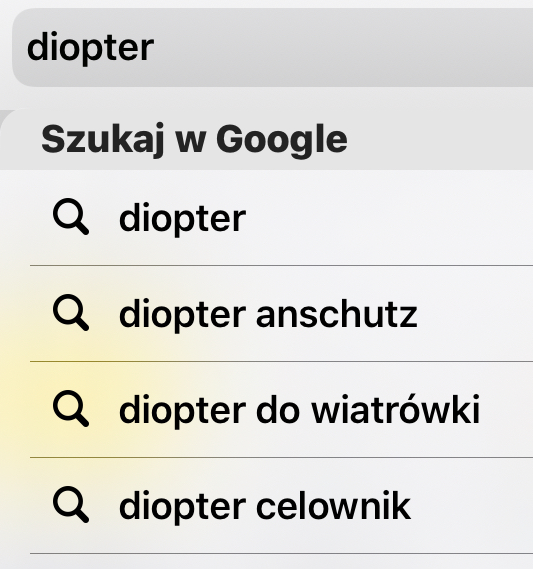Viewport: 533px width, 569px height.
Task: Place the cursor after 'diopter' in the search field
Action: (x=155, y=48)
